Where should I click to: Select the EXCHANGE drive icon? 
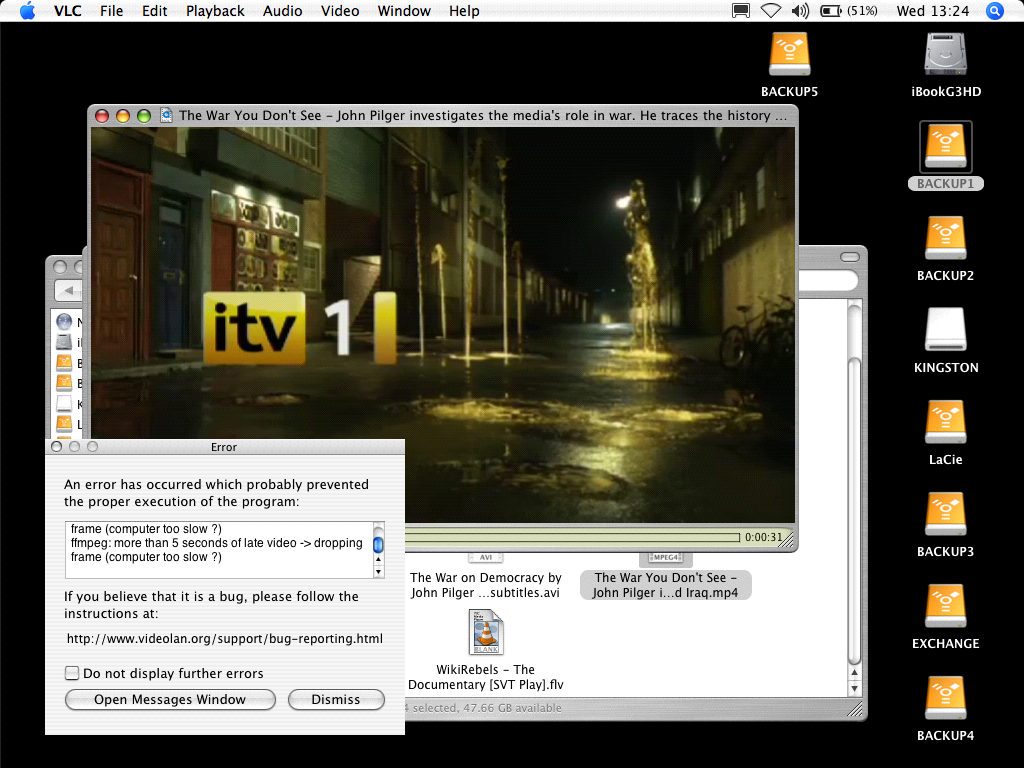[945, 607]
